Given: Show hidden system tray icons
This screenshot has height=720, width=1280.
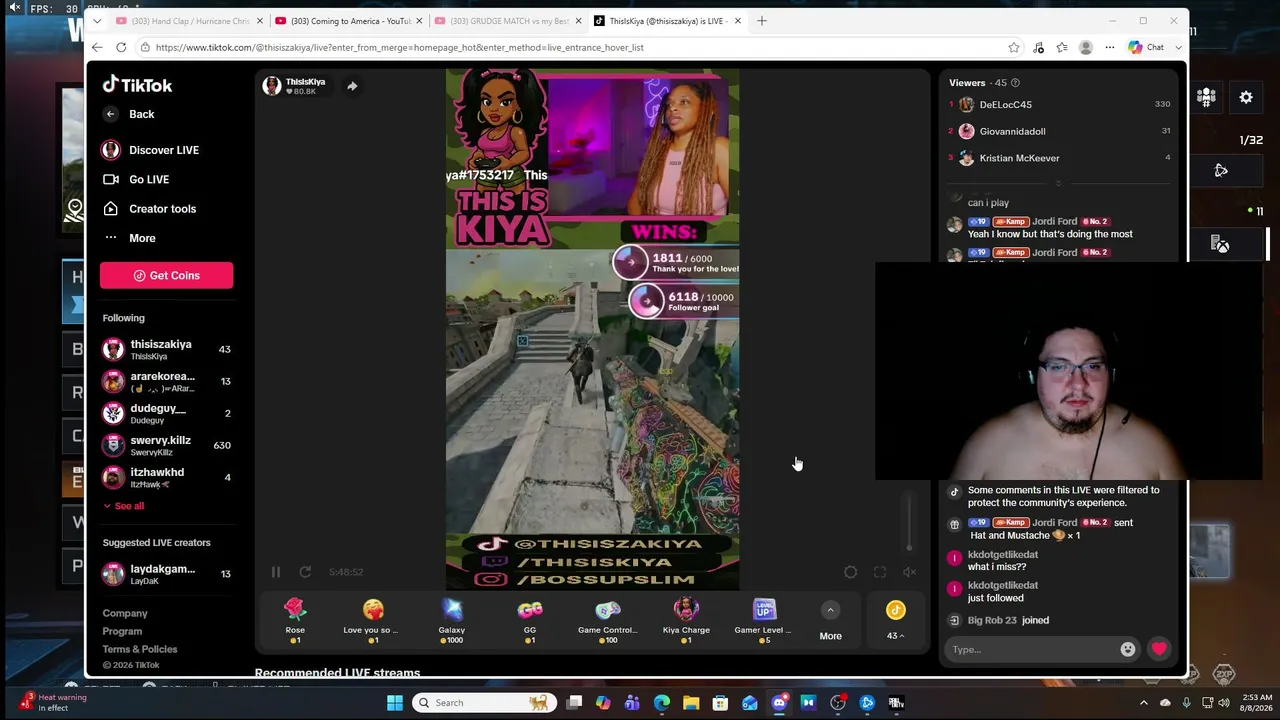Looking at the screenshot, I should 1144,703.
